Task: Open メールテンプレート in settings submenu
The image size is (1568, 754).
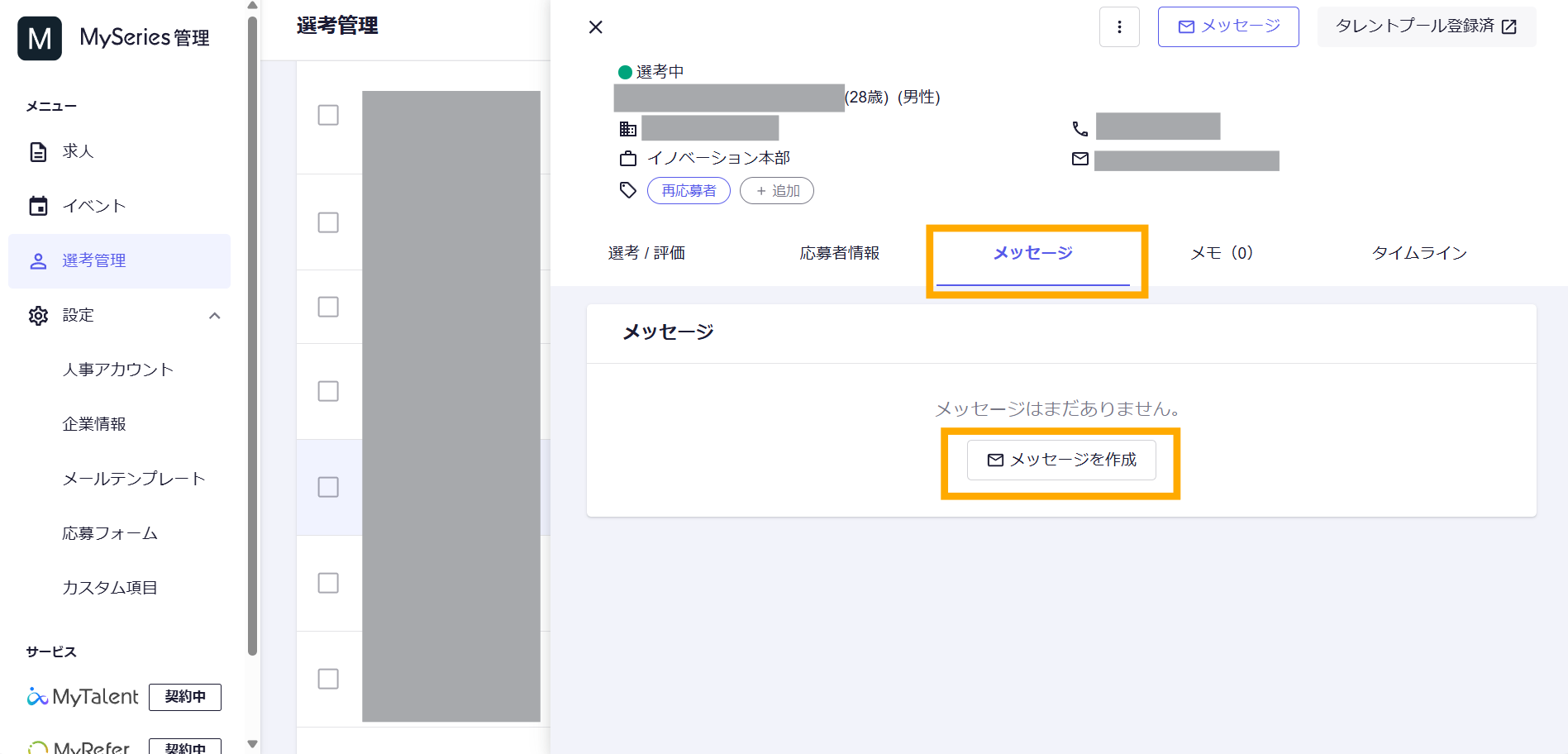Action: click(134, 479)
